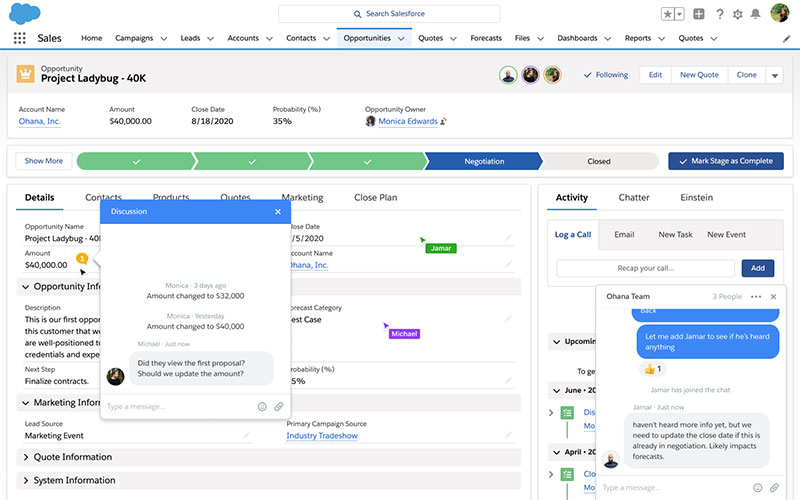
Task: Click the orange comment badge beside Amount
Action: coord(82,259)
